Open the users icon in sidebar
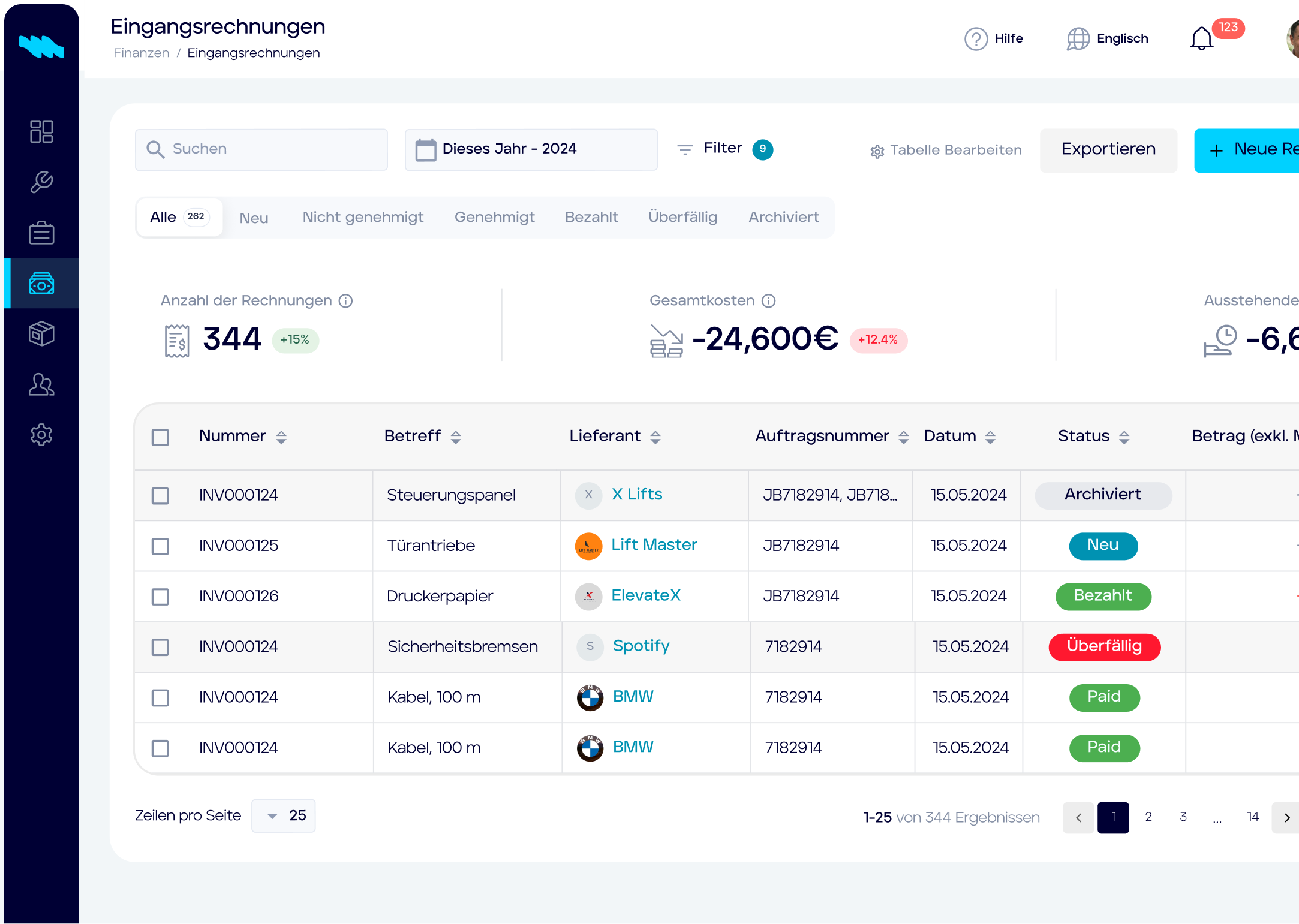The width and height of the screenshot is (1299, 924). (x=41, y=384)
